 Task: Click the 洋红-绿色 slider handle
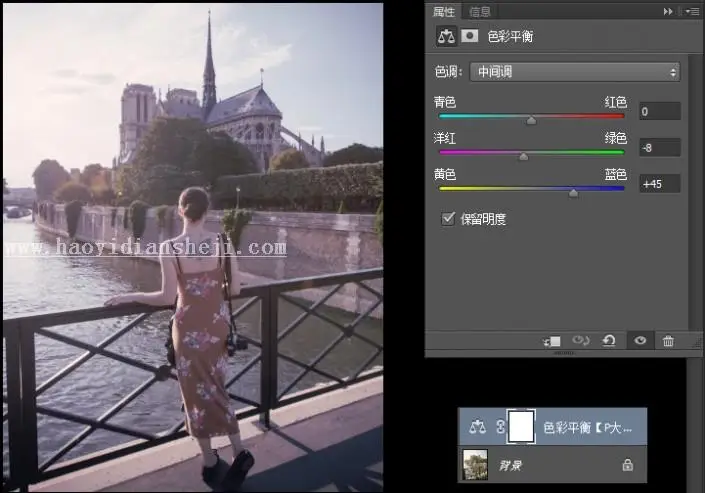pos(524,156)
